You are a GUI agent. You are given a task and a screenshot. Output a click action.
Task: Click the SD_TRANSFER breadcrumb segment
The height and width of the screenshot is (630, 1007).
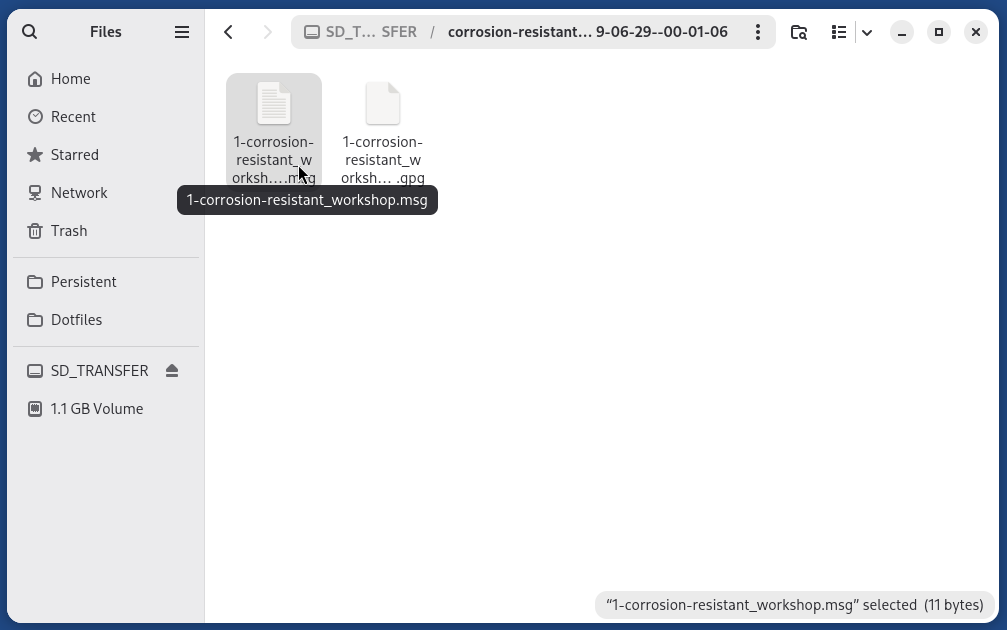[362, 31]
